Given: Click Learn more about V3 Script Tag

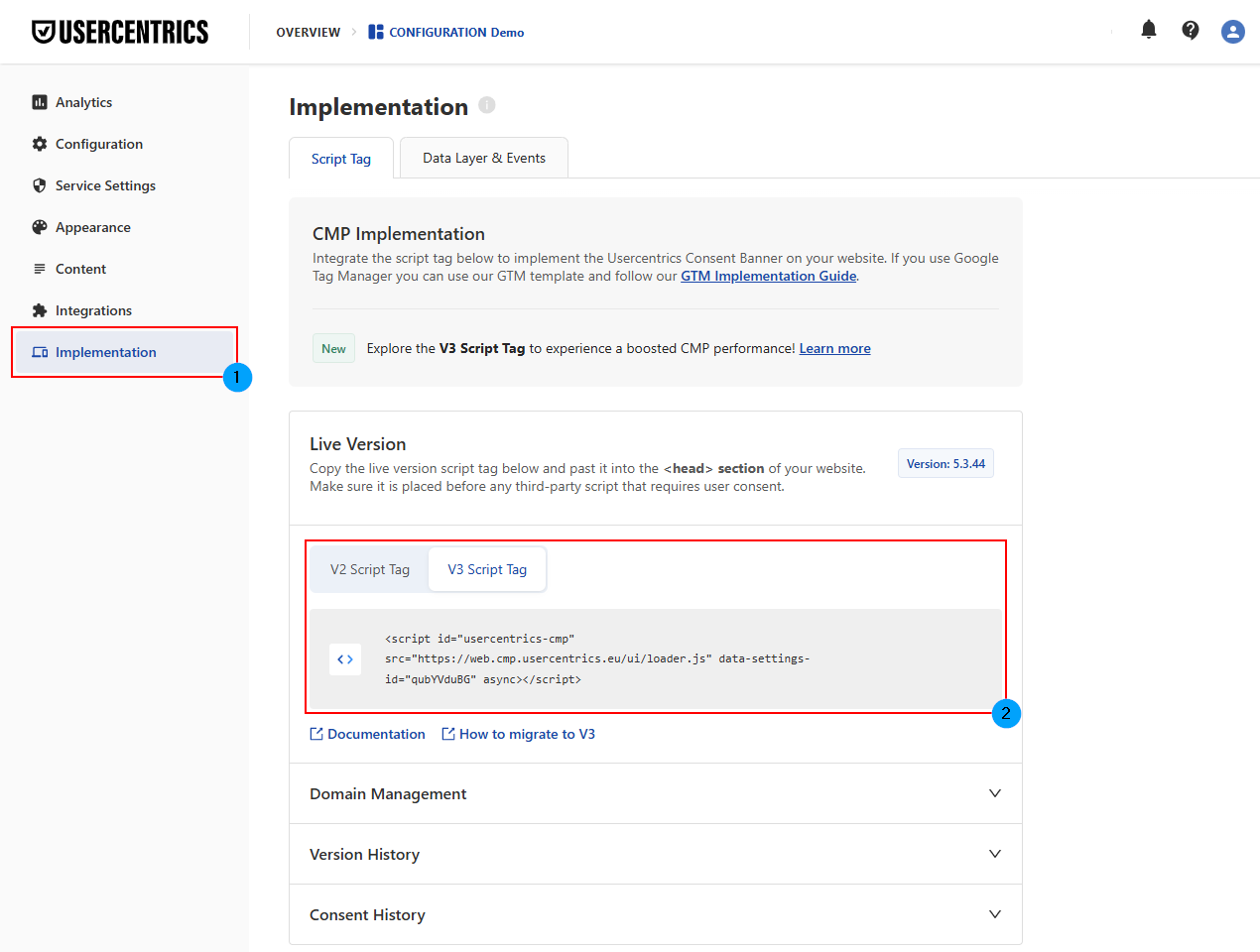Looking at the screenshot, I should 835,348.
